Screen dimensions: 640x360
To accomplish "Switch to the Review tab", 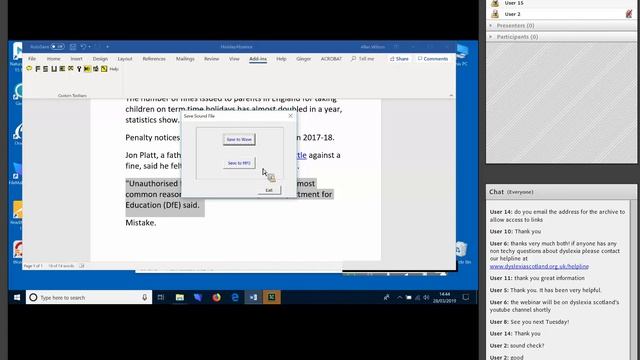I will 211,59.
